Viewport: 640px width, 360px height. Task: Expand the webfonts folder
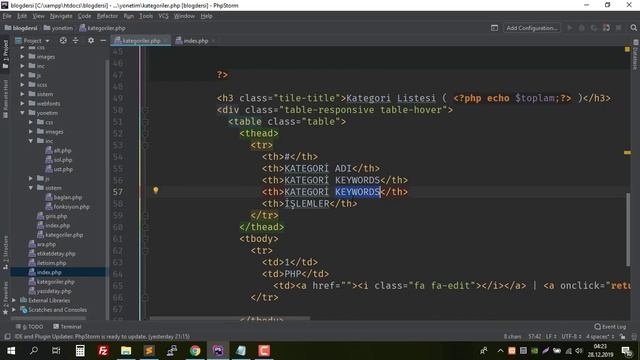click(x=22, y=103)
